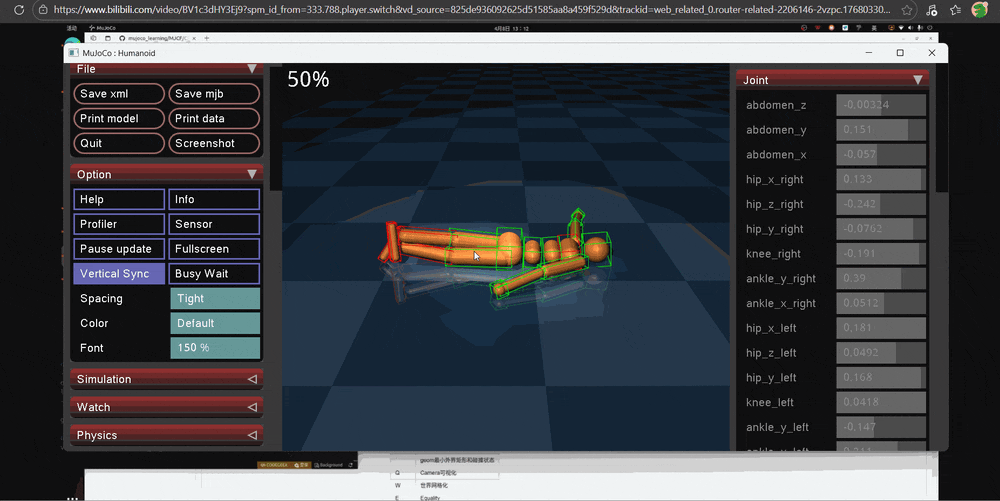Image resolution: width=1000 pixels, height=501 pixels.
Task: Click the humanoid's head sphere in the viewport
Action: coord(596,249)
